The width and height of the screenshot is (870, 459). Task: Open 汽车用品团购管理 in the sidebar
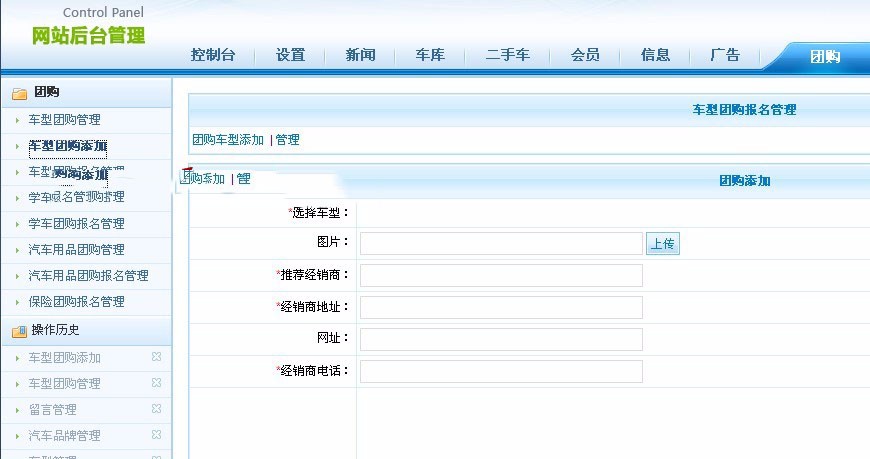pyautogui.click(x=77, y=250)
